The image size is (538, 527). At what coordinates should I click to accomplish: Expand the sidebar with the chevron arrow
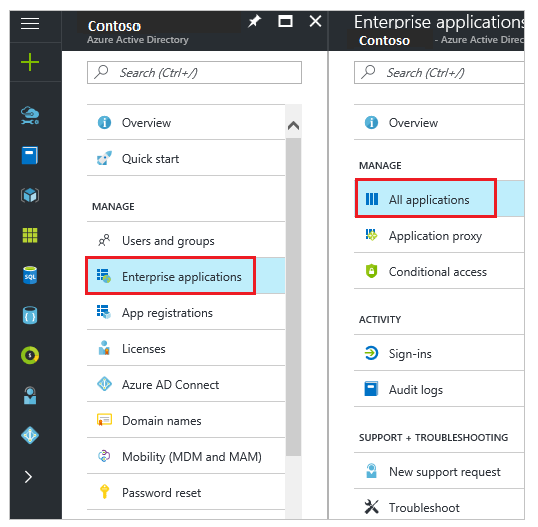pyautogui.click(x=28, y=477)
